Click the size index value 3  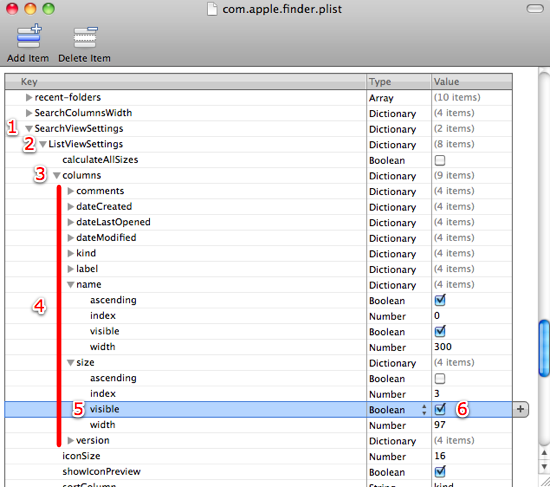(x=437, y=394)
